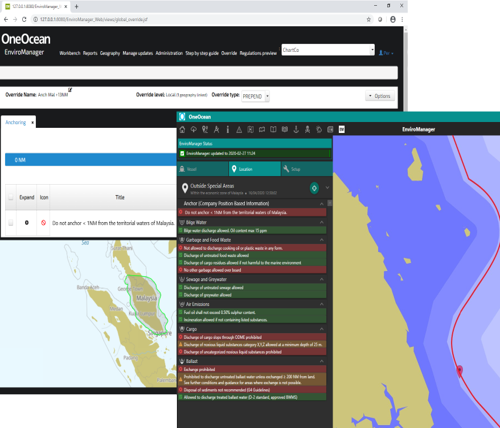
Task: Click the OneOcean app logo icon
Action: 182,117
